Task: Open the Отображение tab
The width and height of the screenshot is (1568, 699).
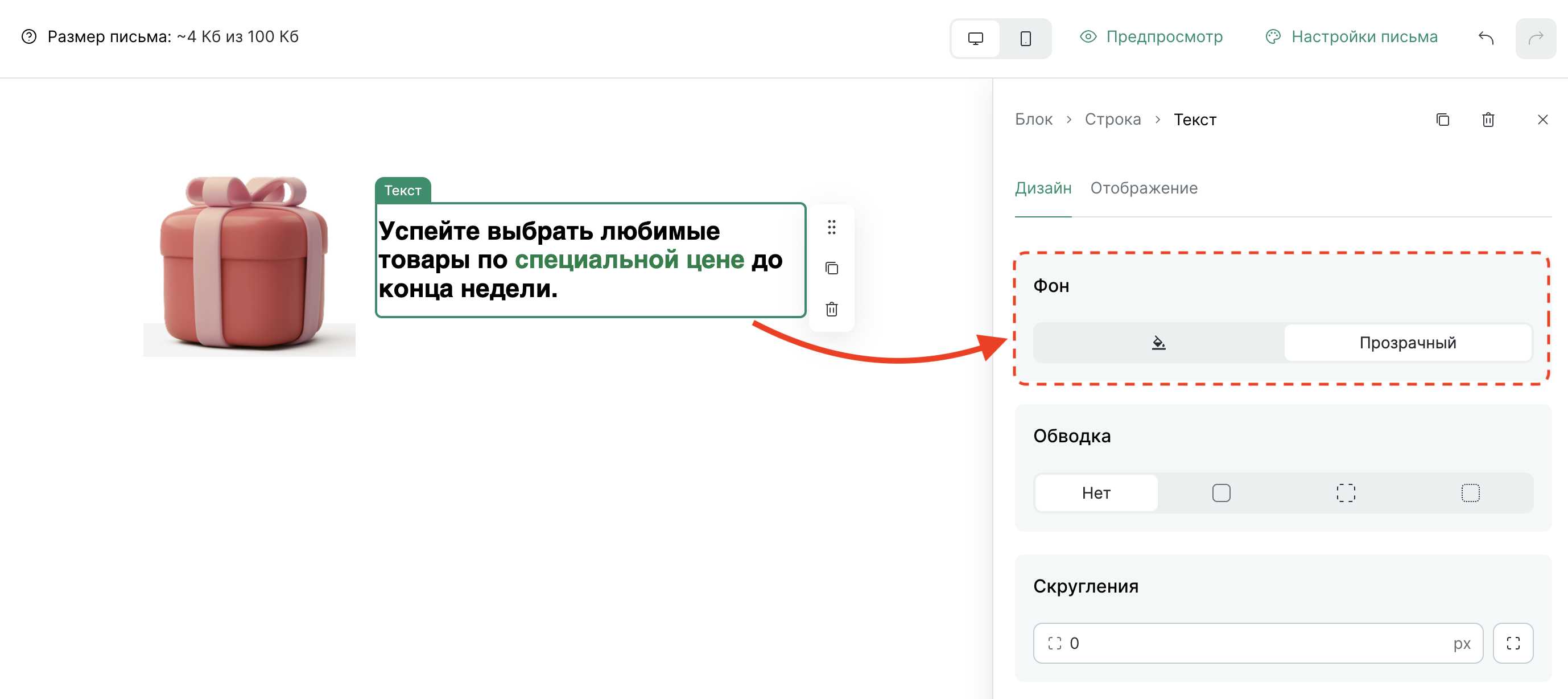Action: point(1144,188)
